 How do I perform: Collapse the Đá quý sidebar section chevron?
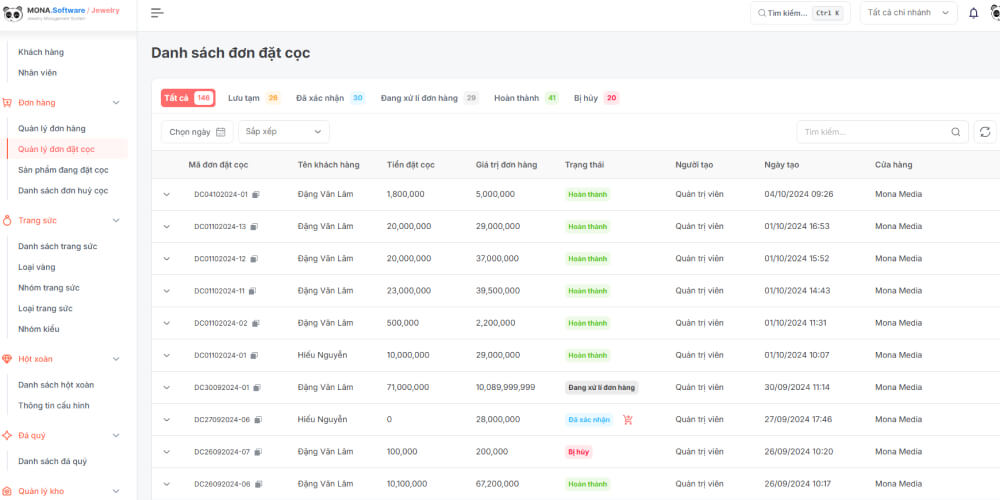(x=116, y=436)
